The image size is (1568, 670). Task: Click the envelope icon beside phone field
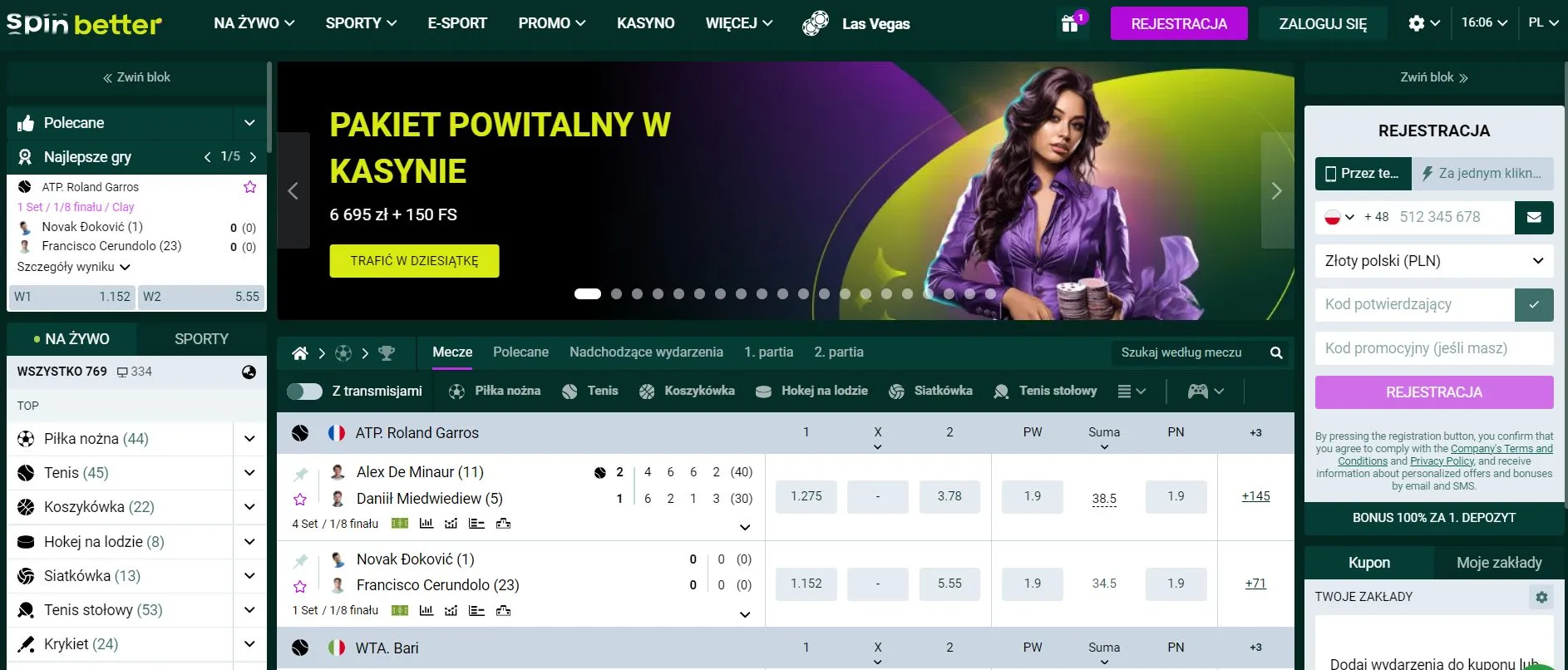point(1534,218)
